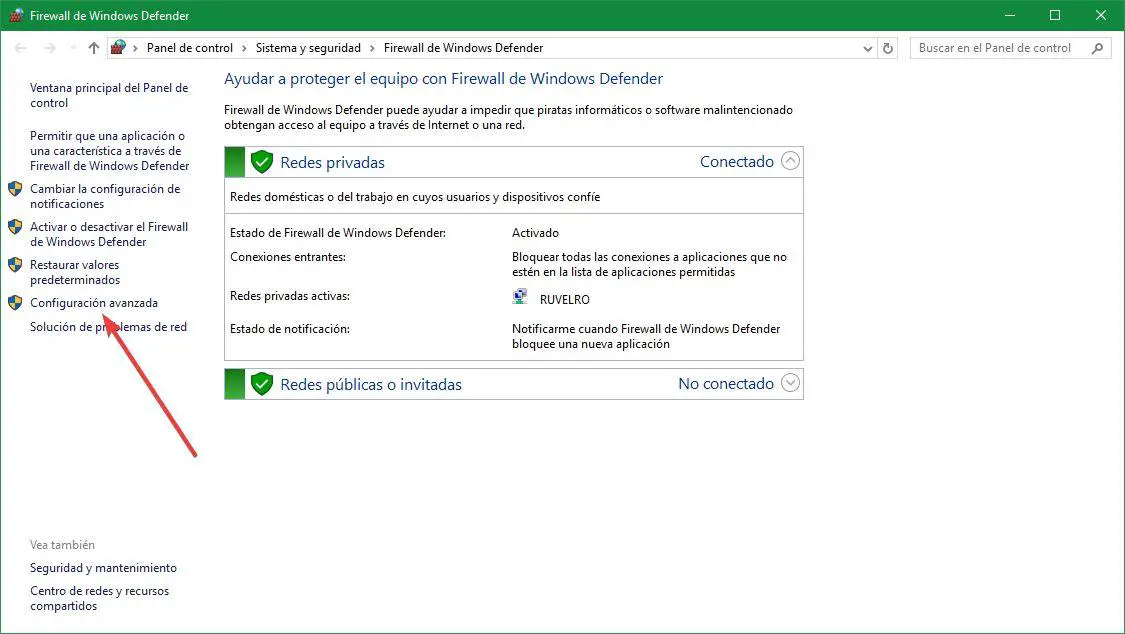The height and width of the screenshot is (634, 1125).
Task: Click the Control Panel icon in address bar
Action: click(x=118, y=47)
